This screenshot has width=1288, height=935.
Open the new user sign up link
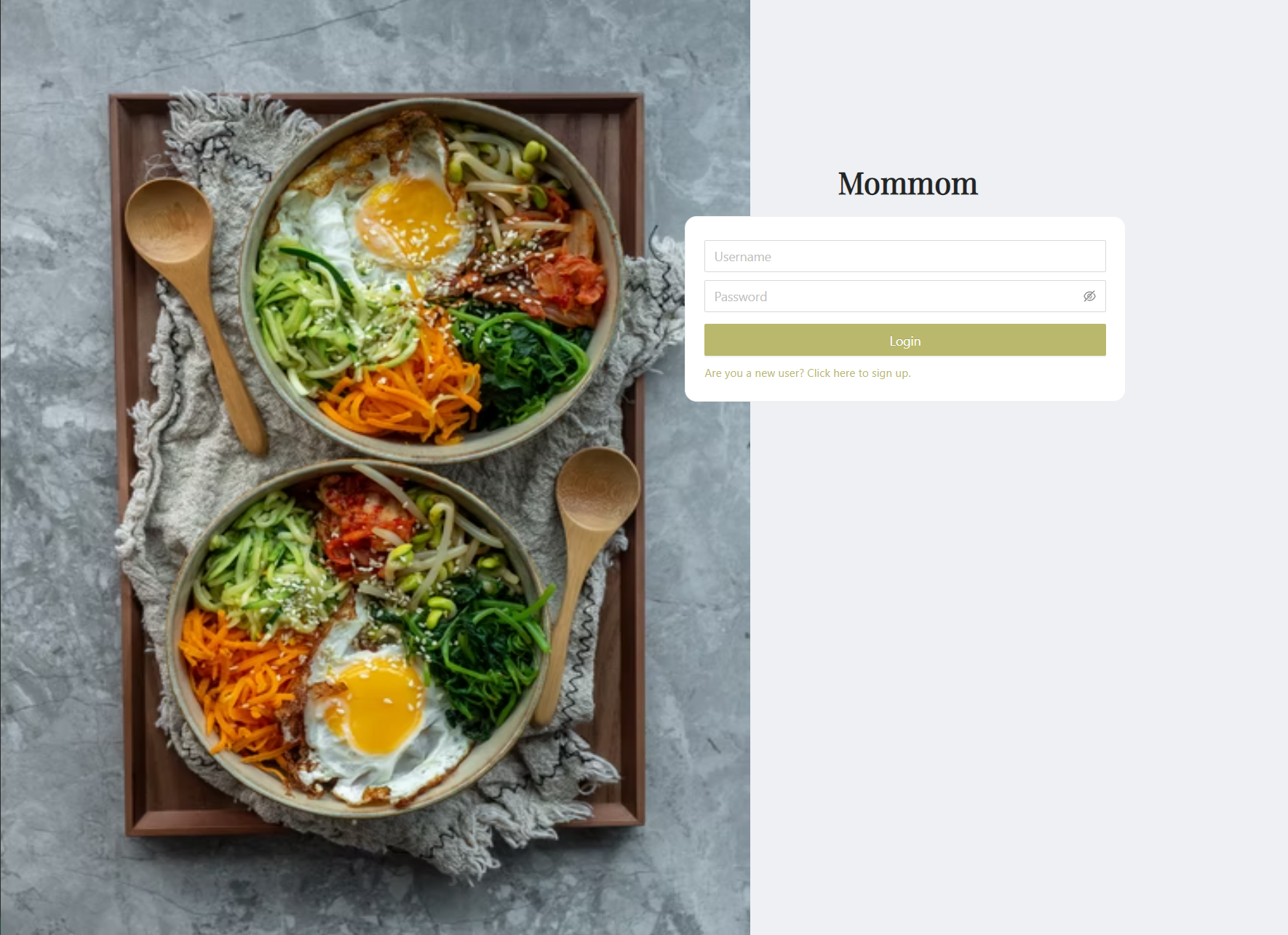coord(808,373)
